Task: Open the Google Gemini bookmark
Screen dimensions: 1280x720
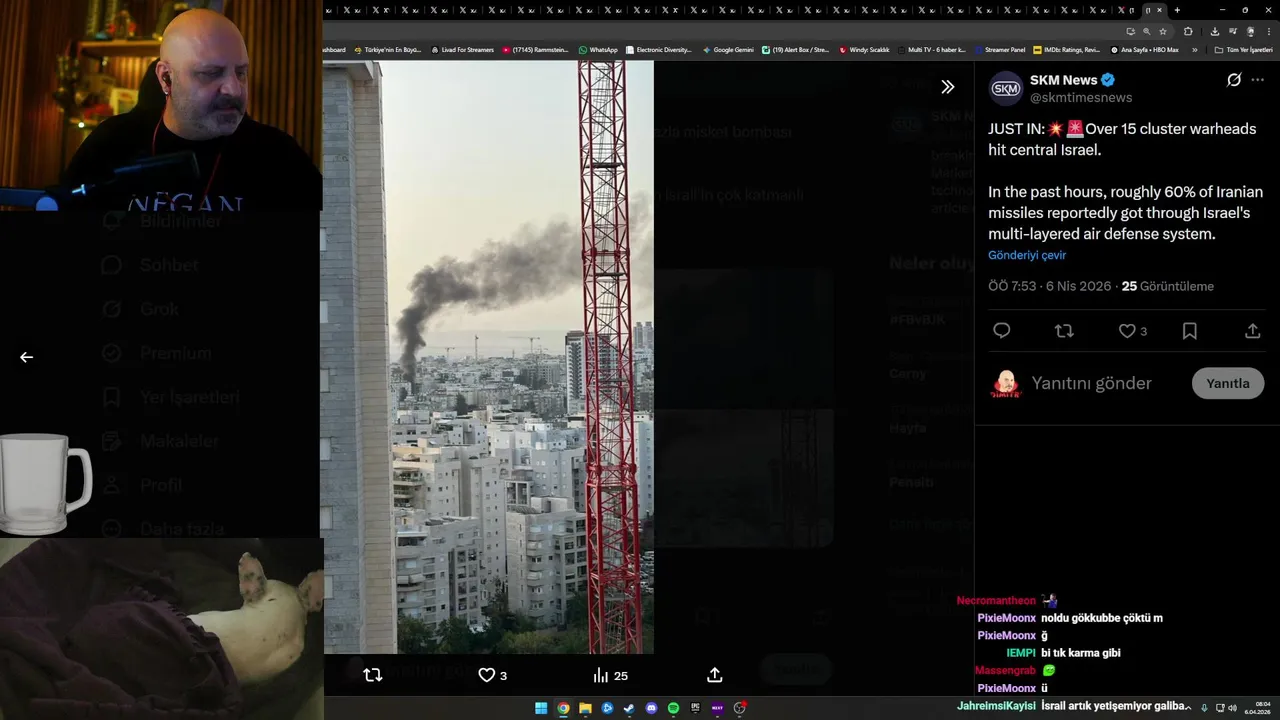Action: [x=728, y=49]
